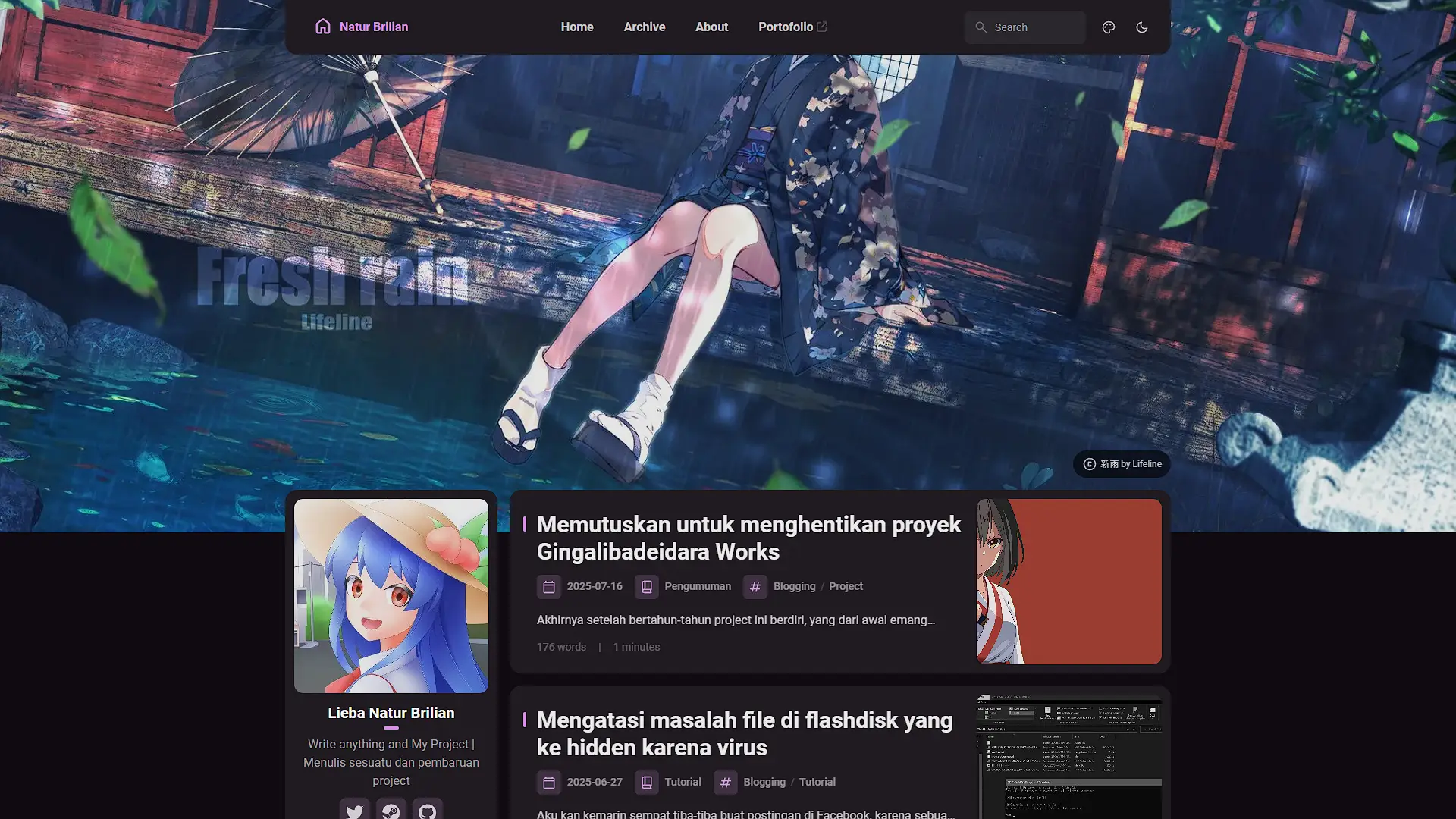Open the About page
Viewport: 1456px width, 819px height.
[712, 27]
